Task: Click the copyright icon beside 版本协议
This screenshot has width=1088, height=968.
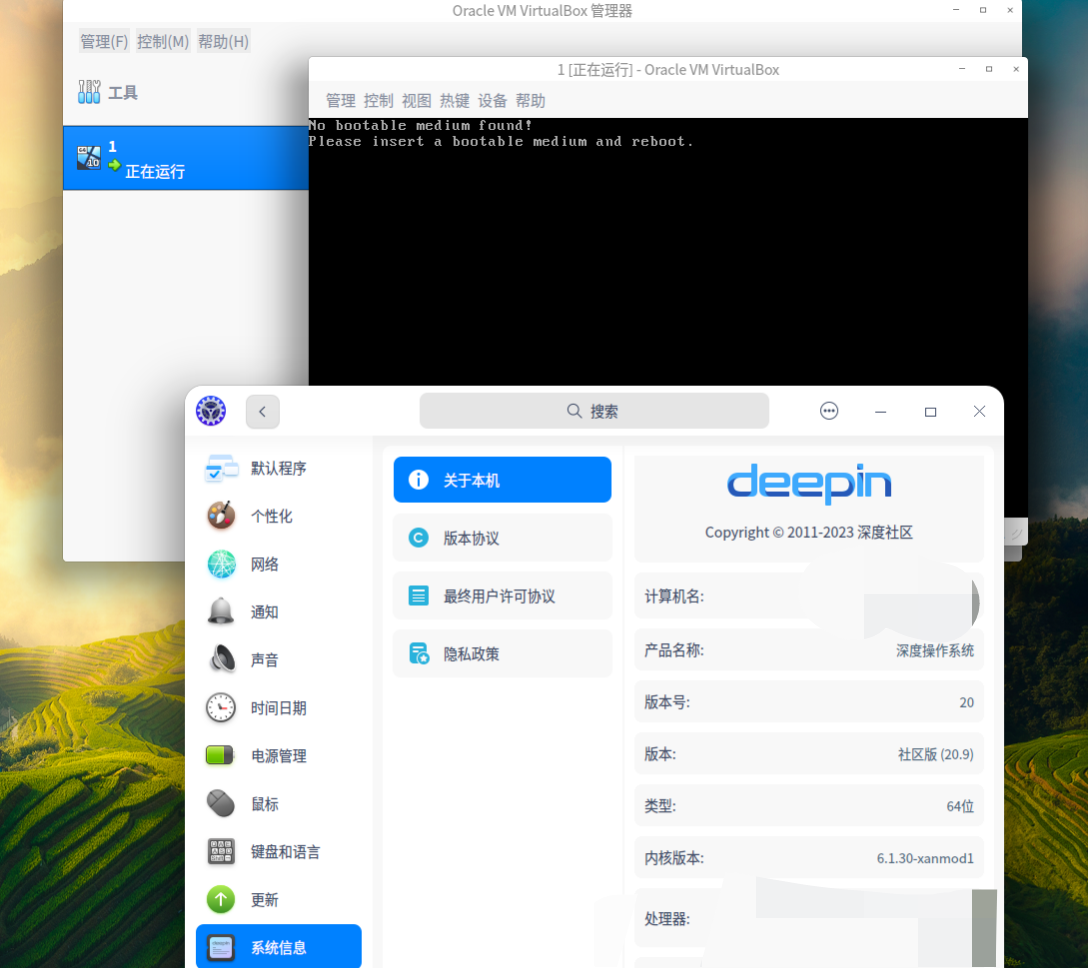Action: tap(418, 538)
